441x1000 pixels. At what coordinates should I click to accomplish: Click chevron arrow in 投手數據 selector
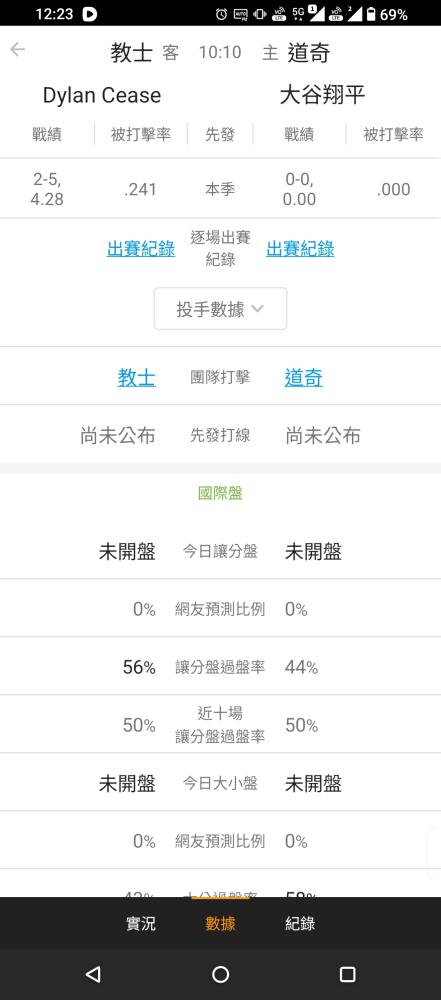(x=257, y=309)
